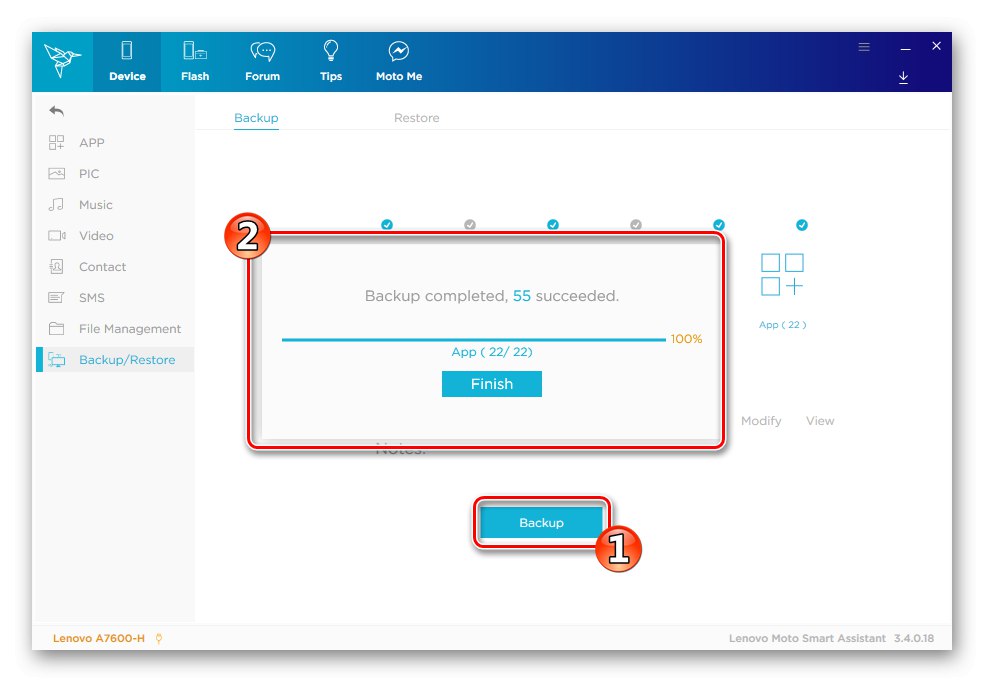This screenshot has height=682, width=984.
Task: Toggle the second gray category checkmark
Action: [x=636, y=225]
